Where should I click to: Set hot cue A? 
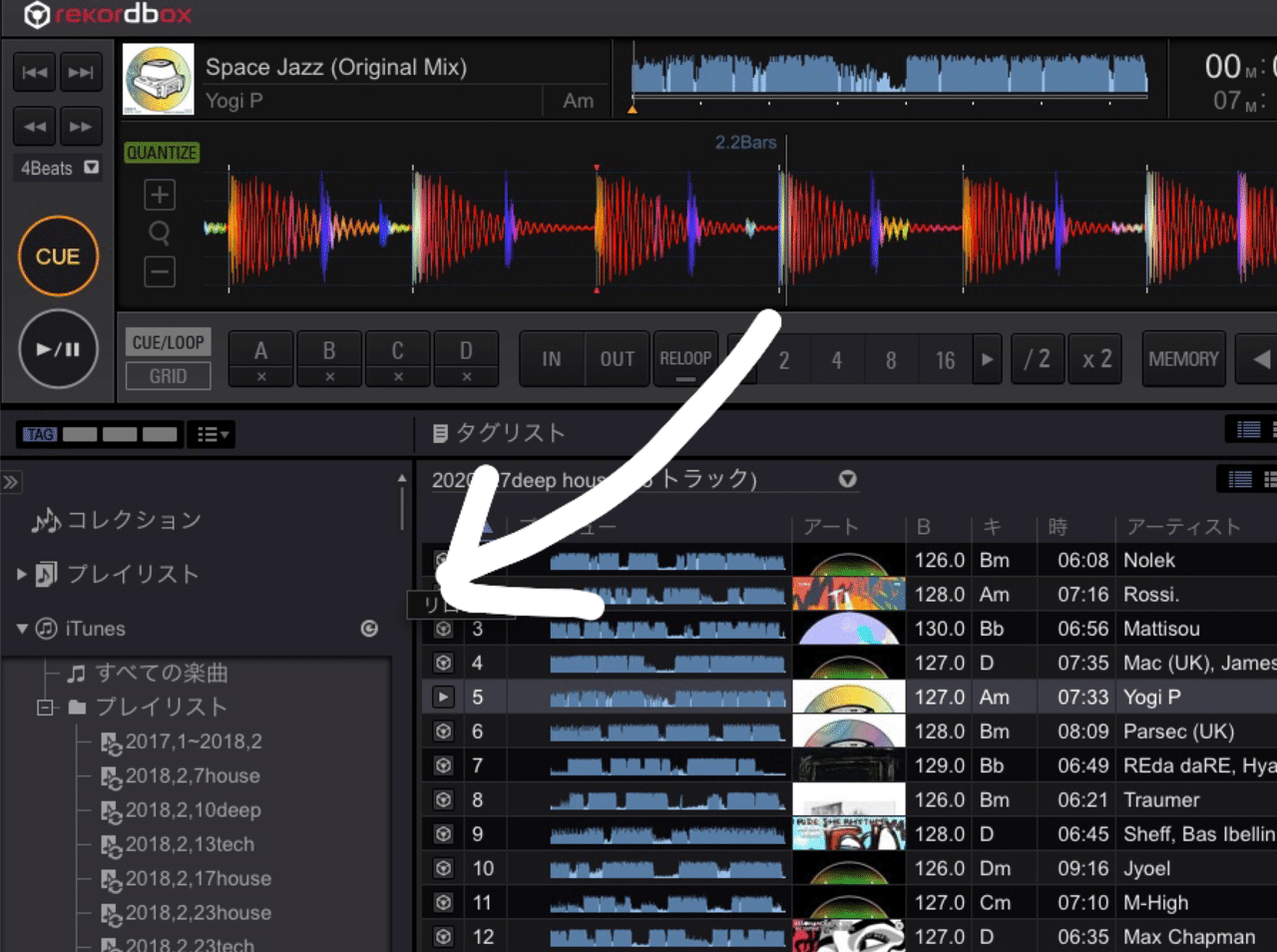pos(260,350)
